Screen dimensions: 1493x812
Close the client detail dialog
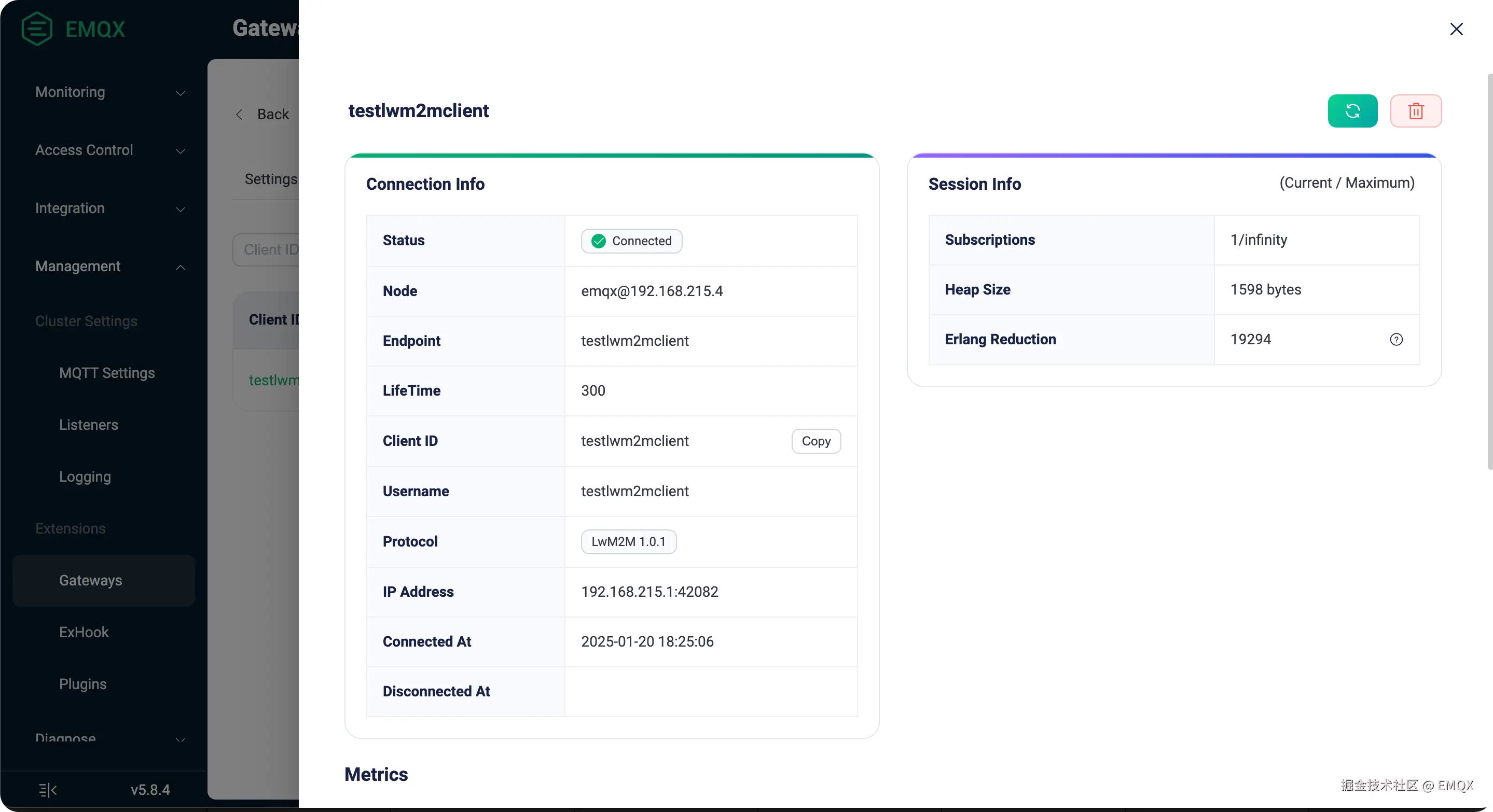(x=1457, y=29)
